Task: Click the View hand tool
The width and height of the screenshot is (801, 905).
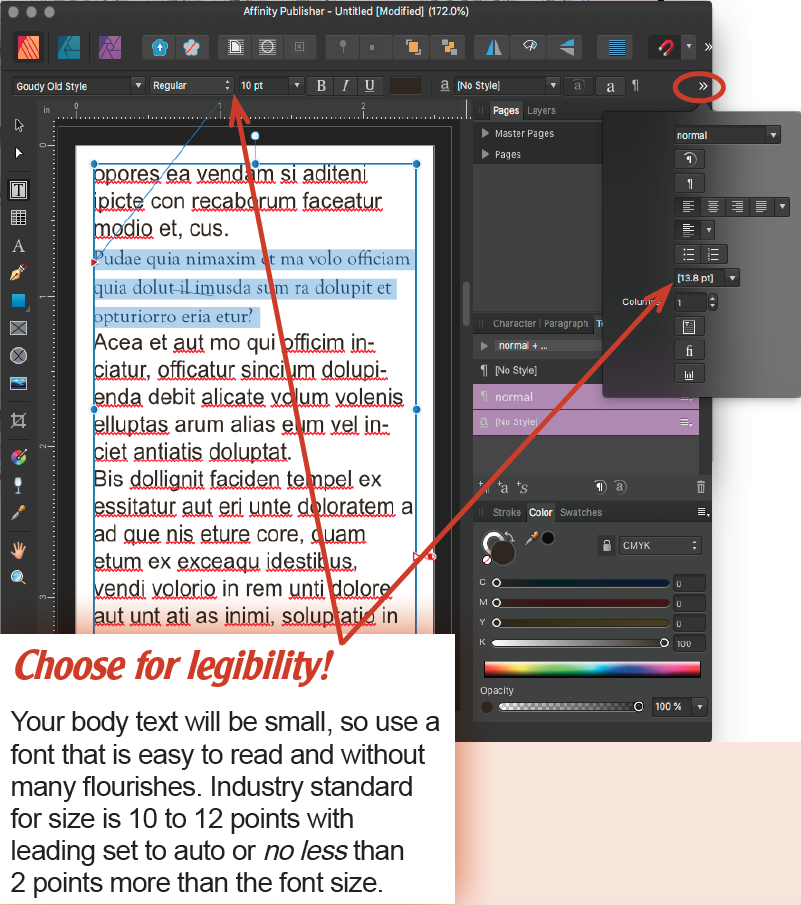Action: pyautogui.click(x=18, y=549)
